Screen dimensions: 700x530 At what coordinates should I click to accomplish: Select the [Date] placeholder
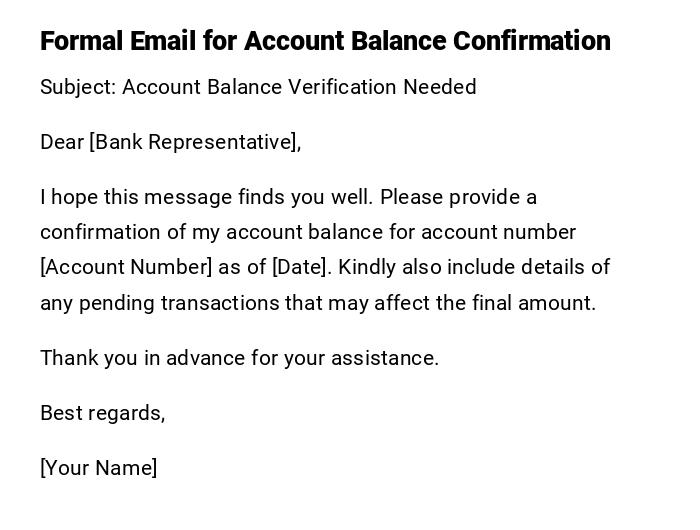[300, 267]
